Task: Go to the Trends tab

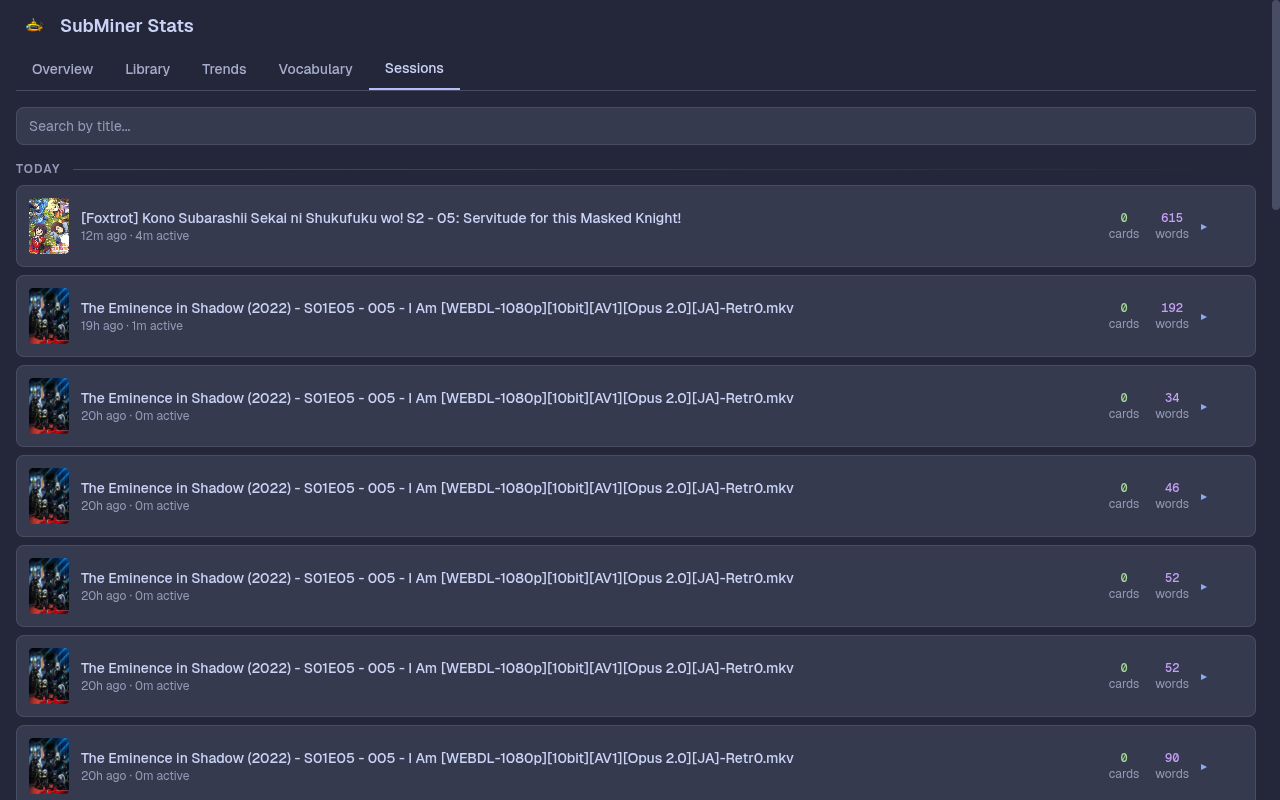Action: point(224,69)
